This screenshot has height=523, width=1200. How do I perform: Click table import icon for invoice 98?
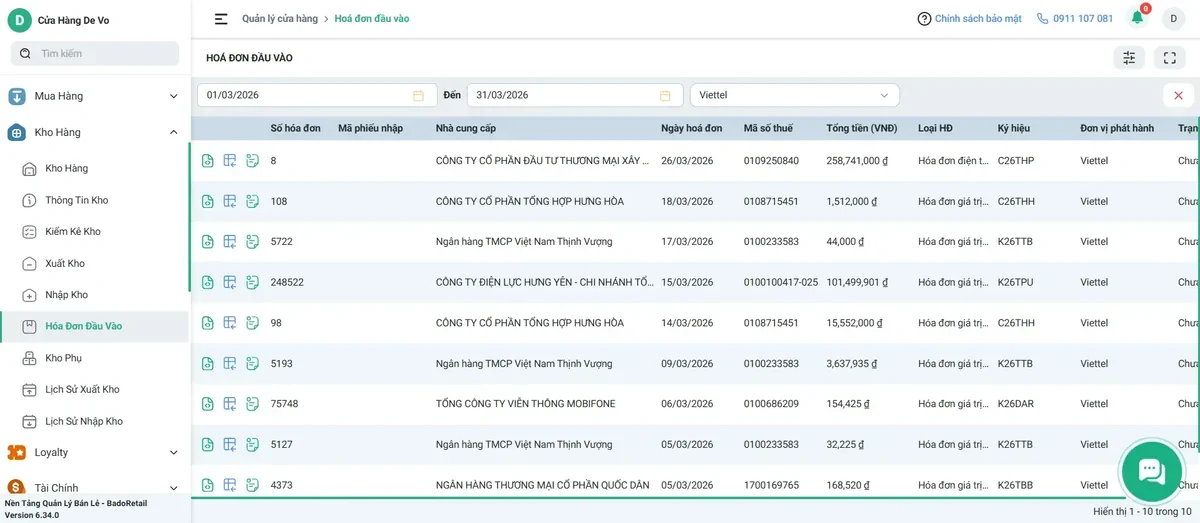coord(230,323)
